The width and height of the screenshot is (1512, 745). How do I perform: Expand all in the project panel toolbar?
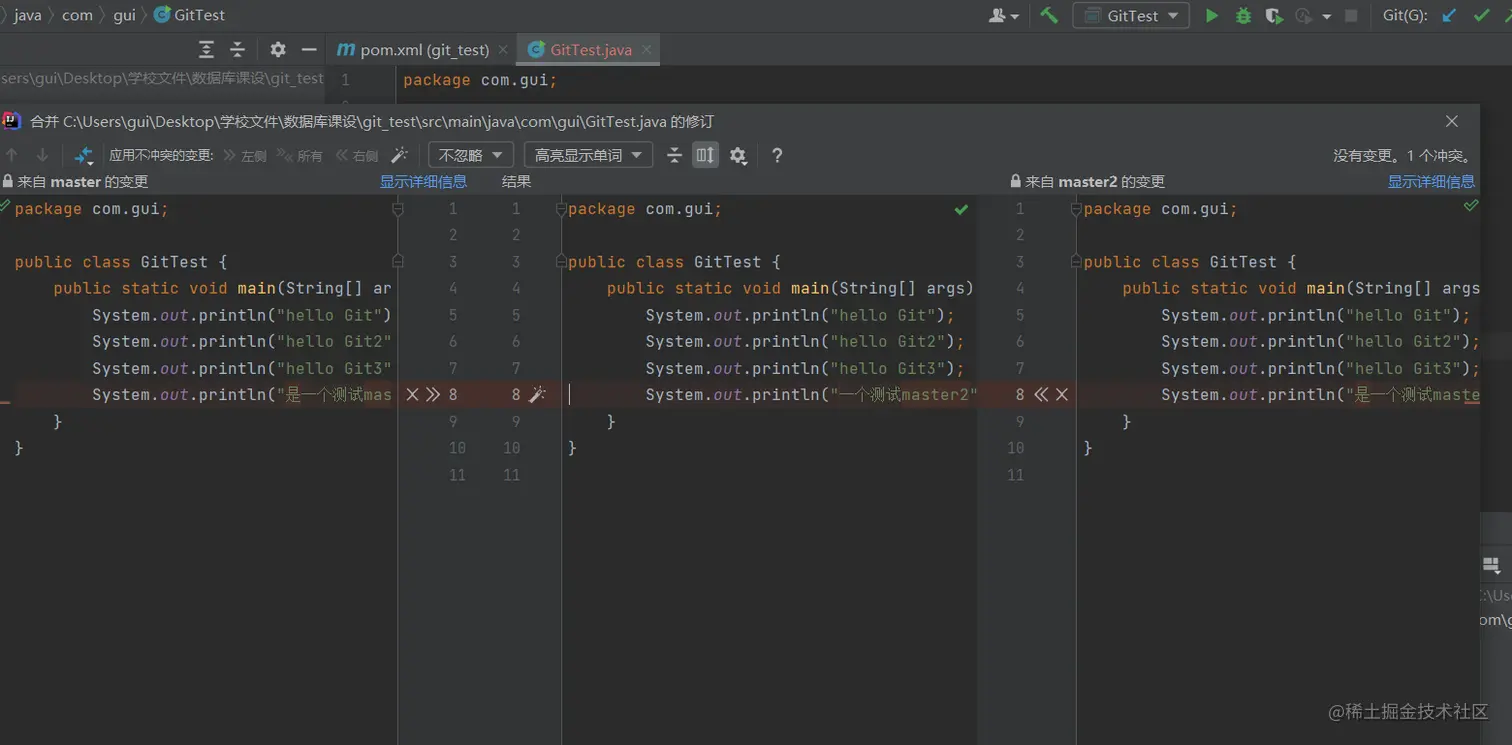coord(206,49)
